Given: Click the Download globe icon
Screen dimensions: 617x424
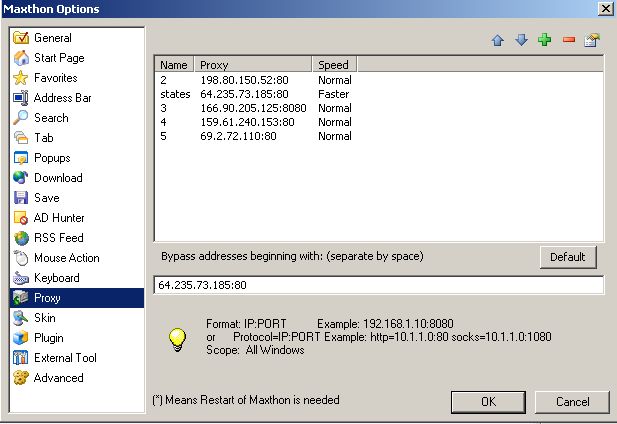Looking at the screenshot, I should 21,178.
